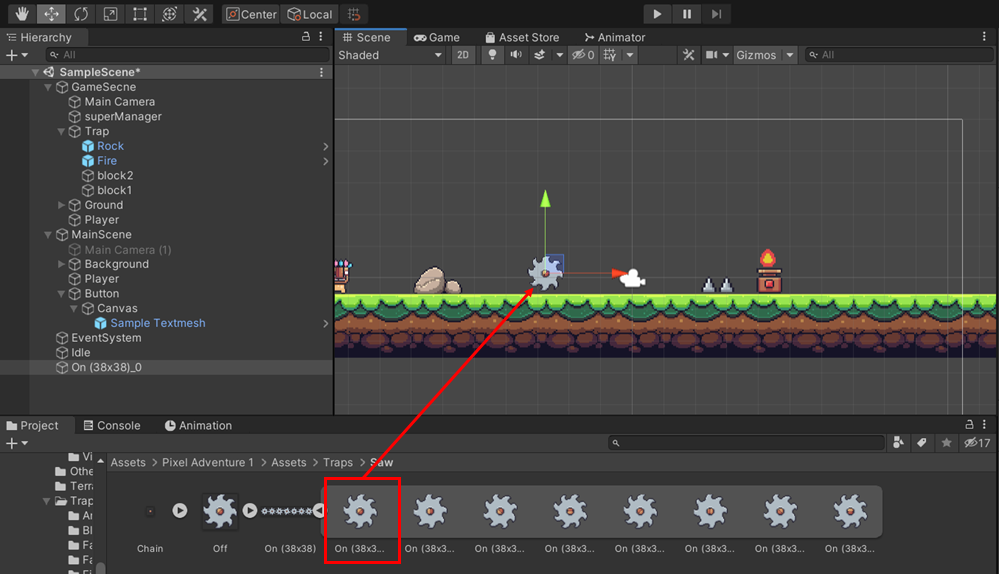
Task: Select On (38x38)_0 object
Action: tap(106, 368)
